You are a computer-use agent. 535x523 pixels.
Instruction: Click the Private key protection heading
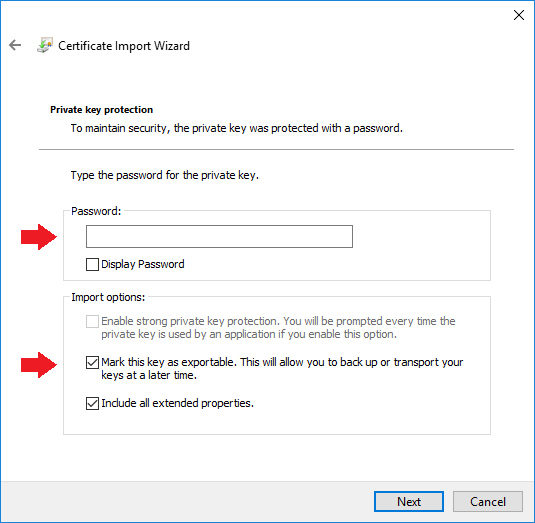[x=101, y=110]
